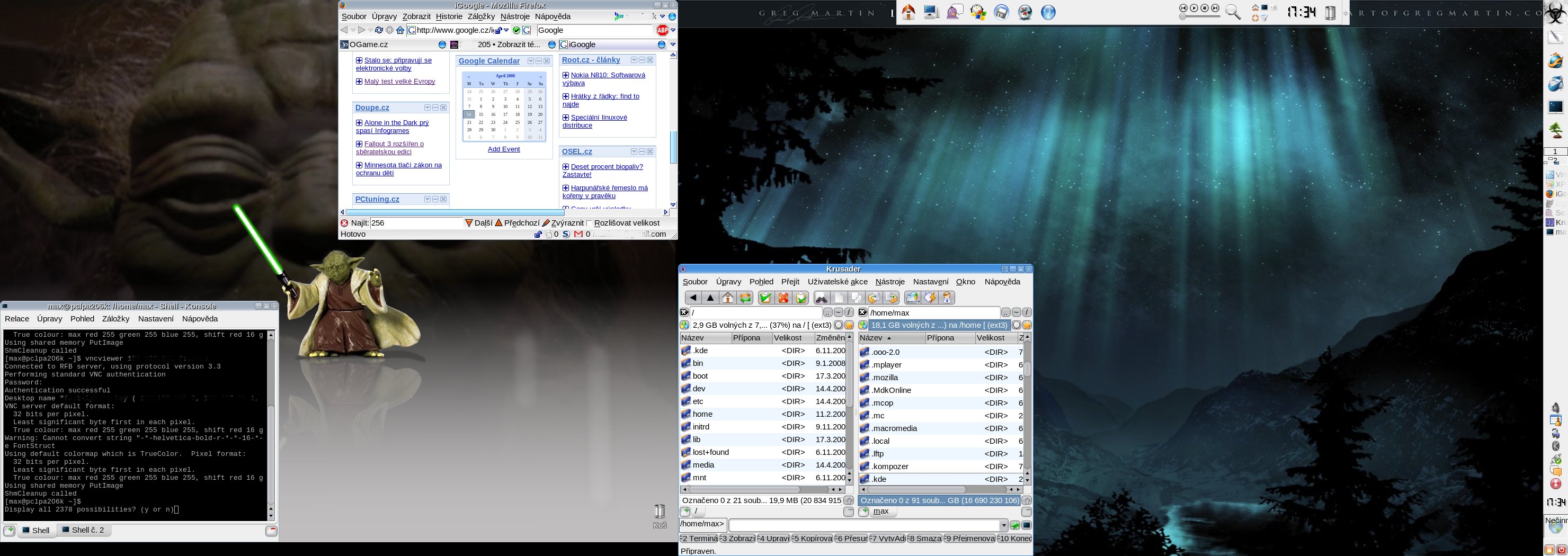
Task: Click Firefox home toolbar icon
Action: (400, 30)
